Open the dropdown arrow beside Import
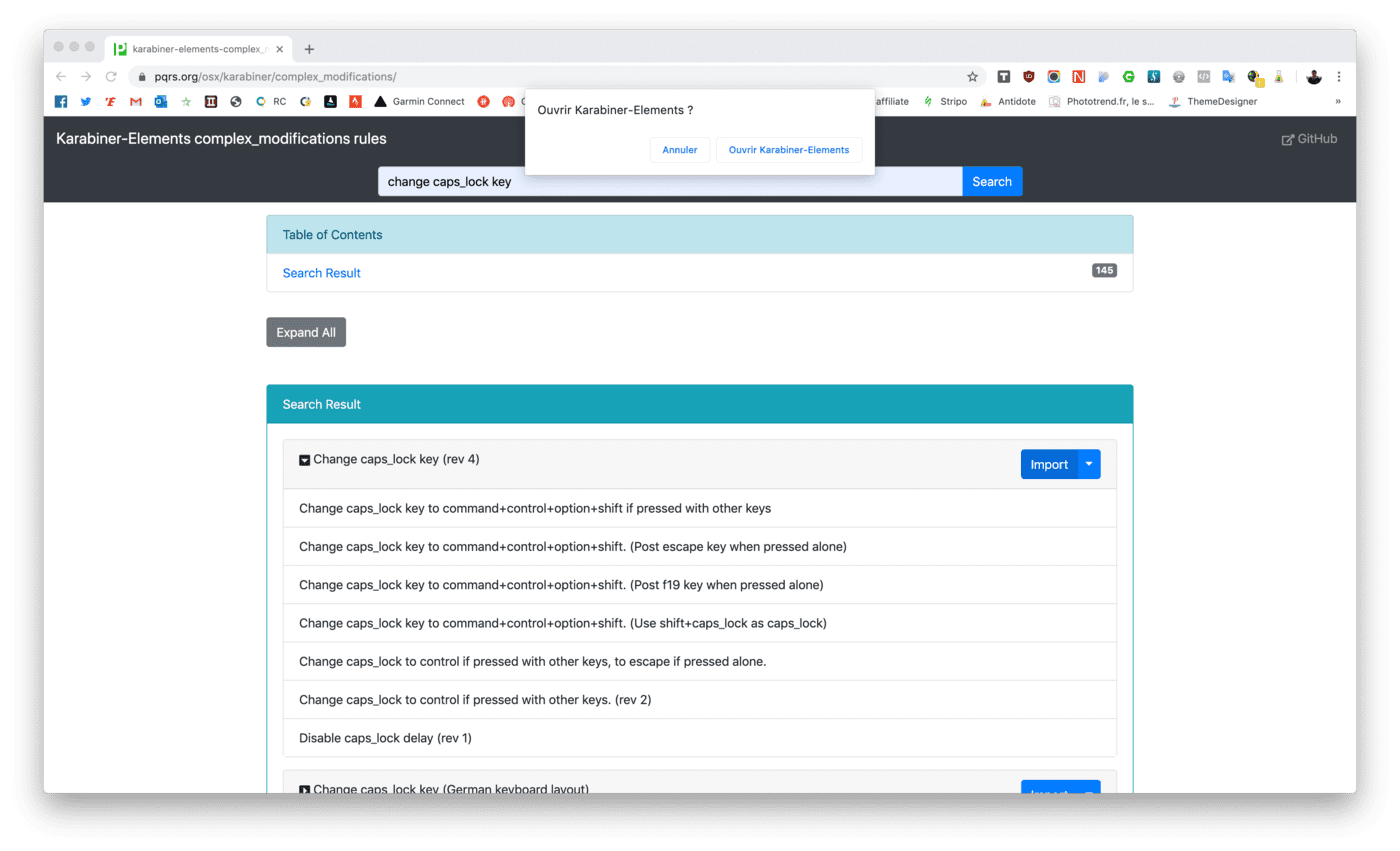This screenshot has width=1400, height=851. coord(1089,464)
